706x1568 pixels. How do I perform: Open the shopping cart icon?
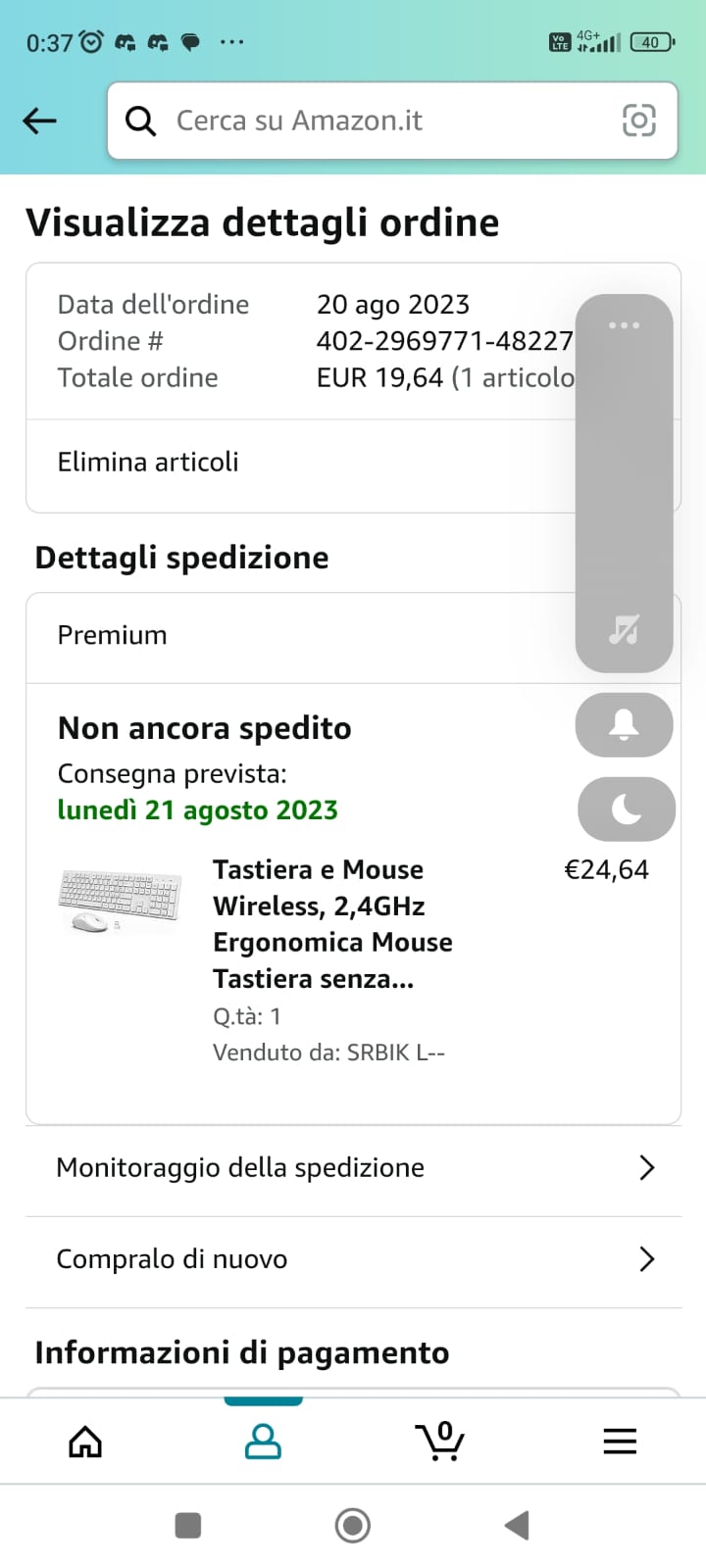click(440, 1441)
